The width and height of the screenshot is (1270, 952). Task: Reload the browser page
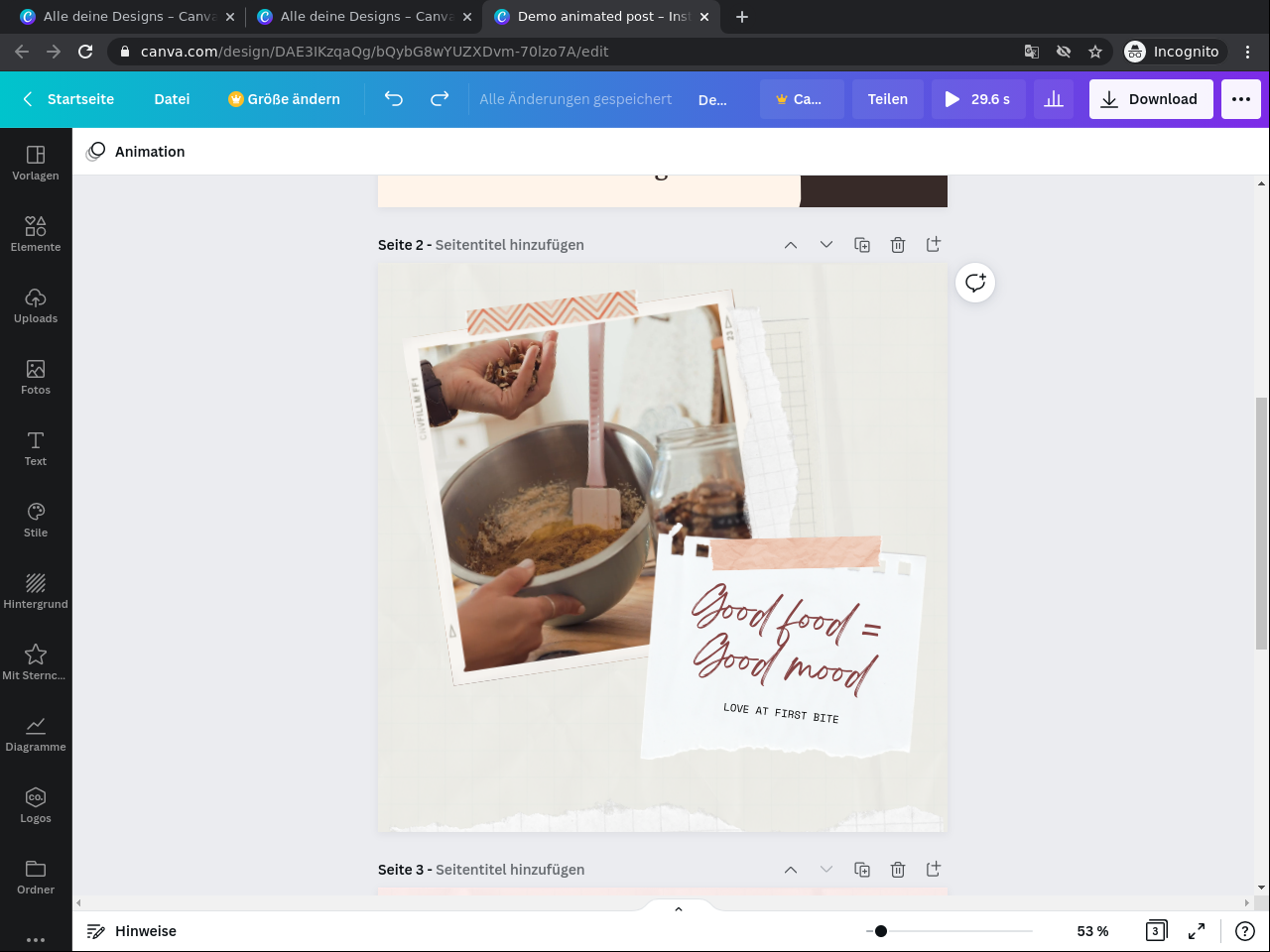pos(85,52)
